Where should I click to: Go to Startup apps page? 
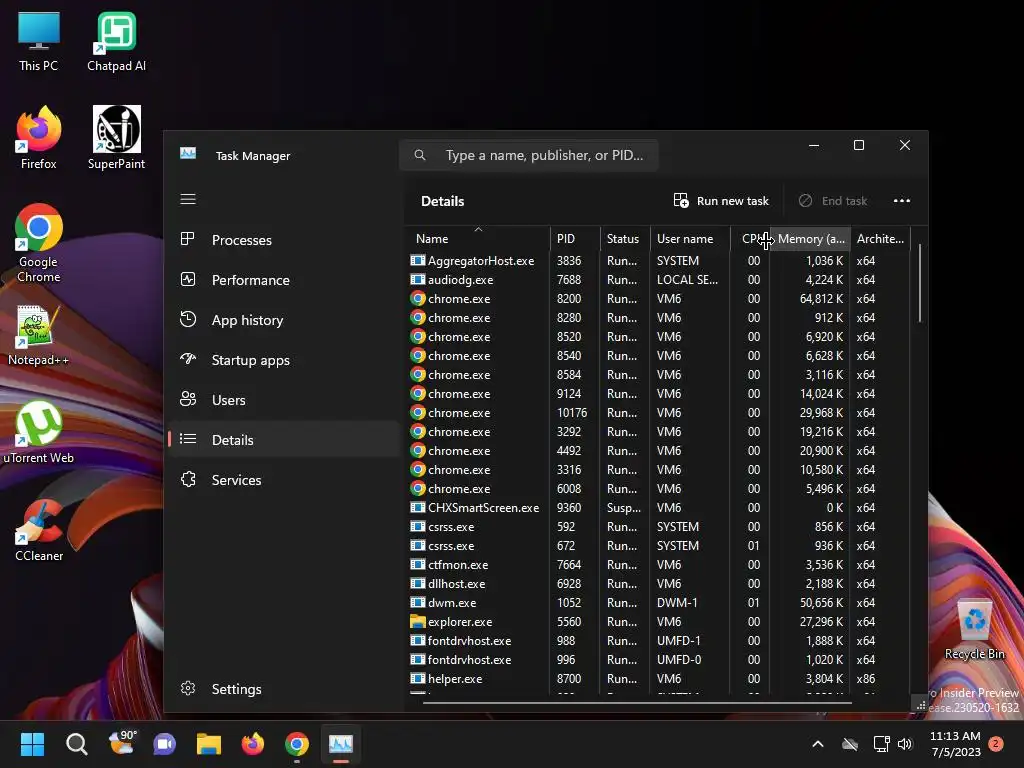click(283, 360)
